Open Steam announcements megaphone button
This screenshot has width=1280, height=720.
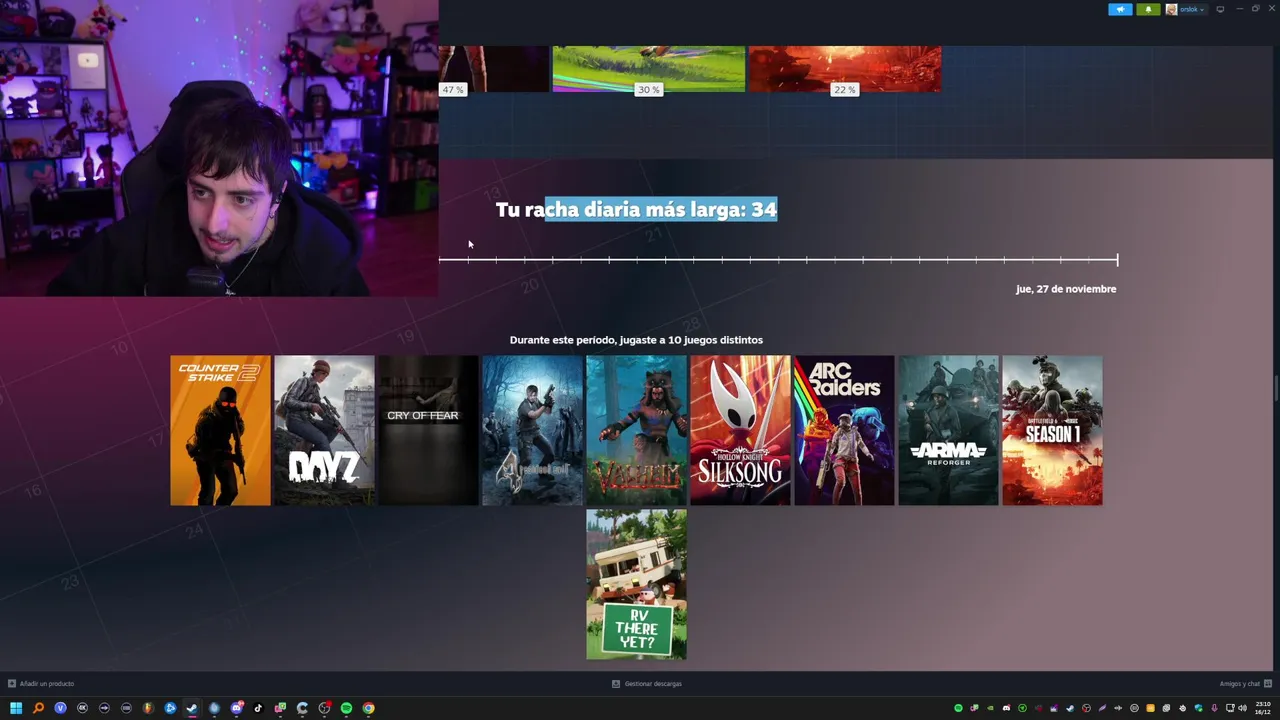[1120, 9]
